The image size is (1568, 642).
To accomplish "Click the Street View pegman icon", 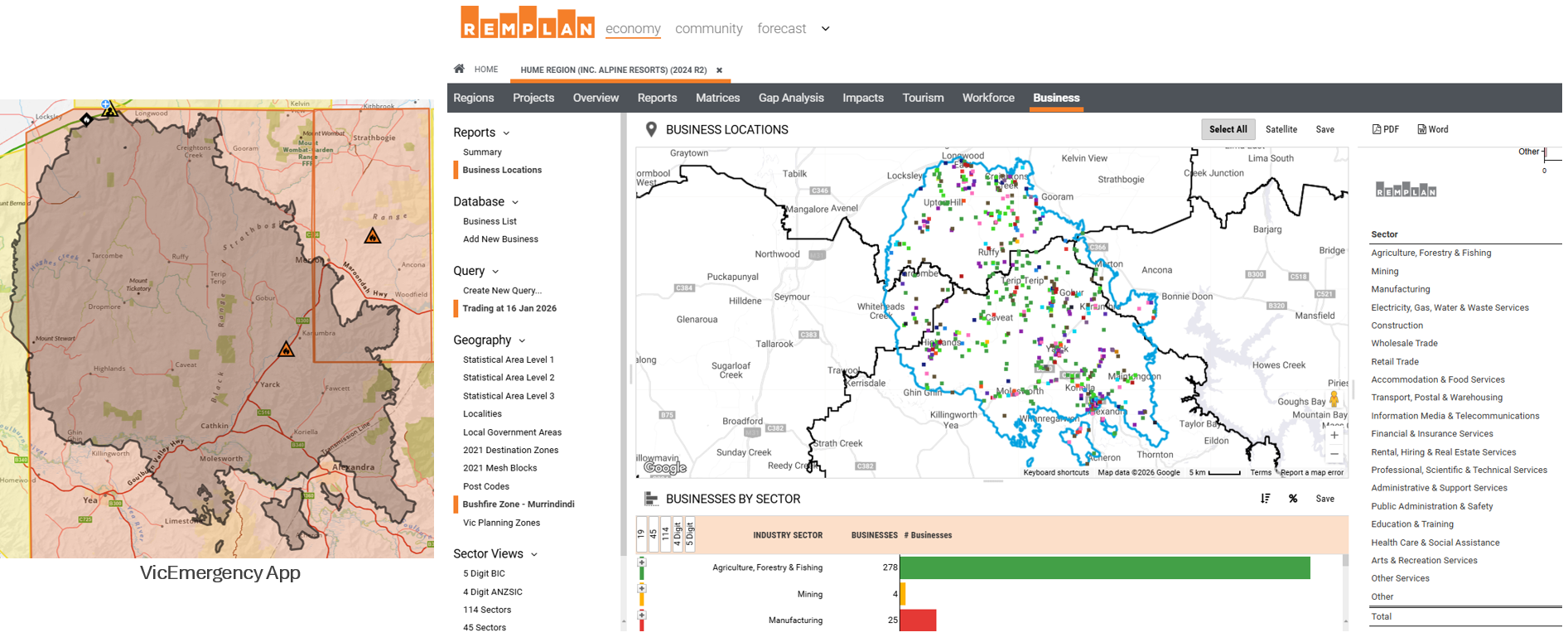I will [x=1334, y=399].
